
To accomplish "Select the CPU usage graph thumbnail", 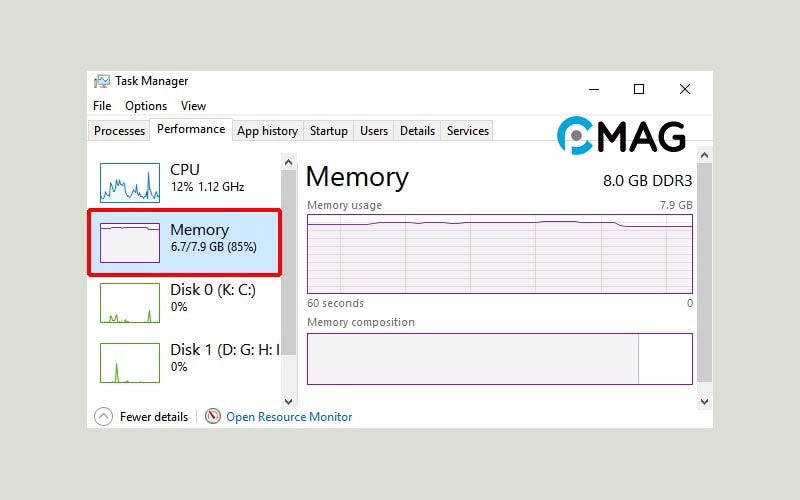I will (130, 183).
